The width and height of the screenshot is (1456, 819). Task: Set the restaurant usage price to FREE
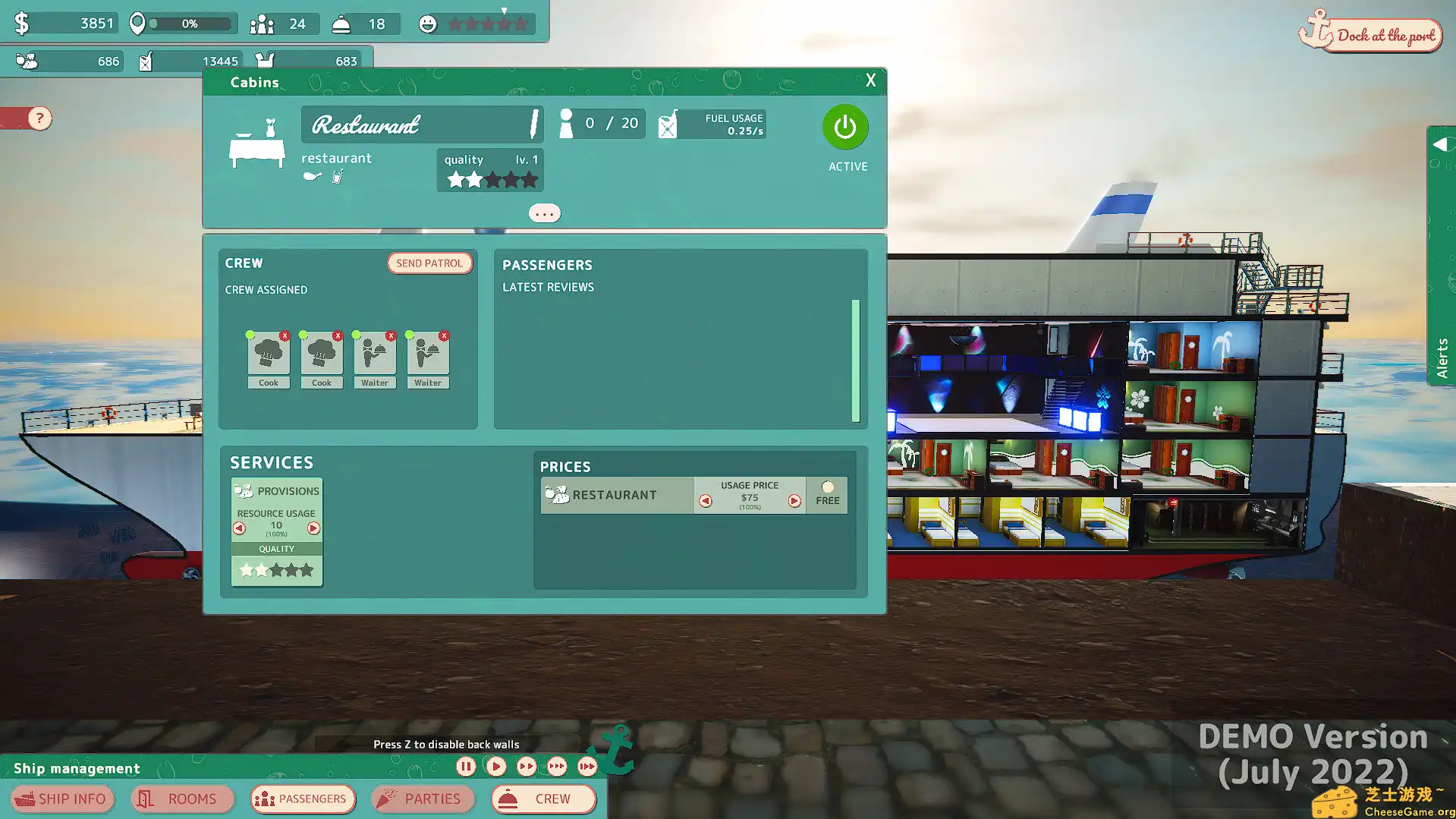pos(826,488)
